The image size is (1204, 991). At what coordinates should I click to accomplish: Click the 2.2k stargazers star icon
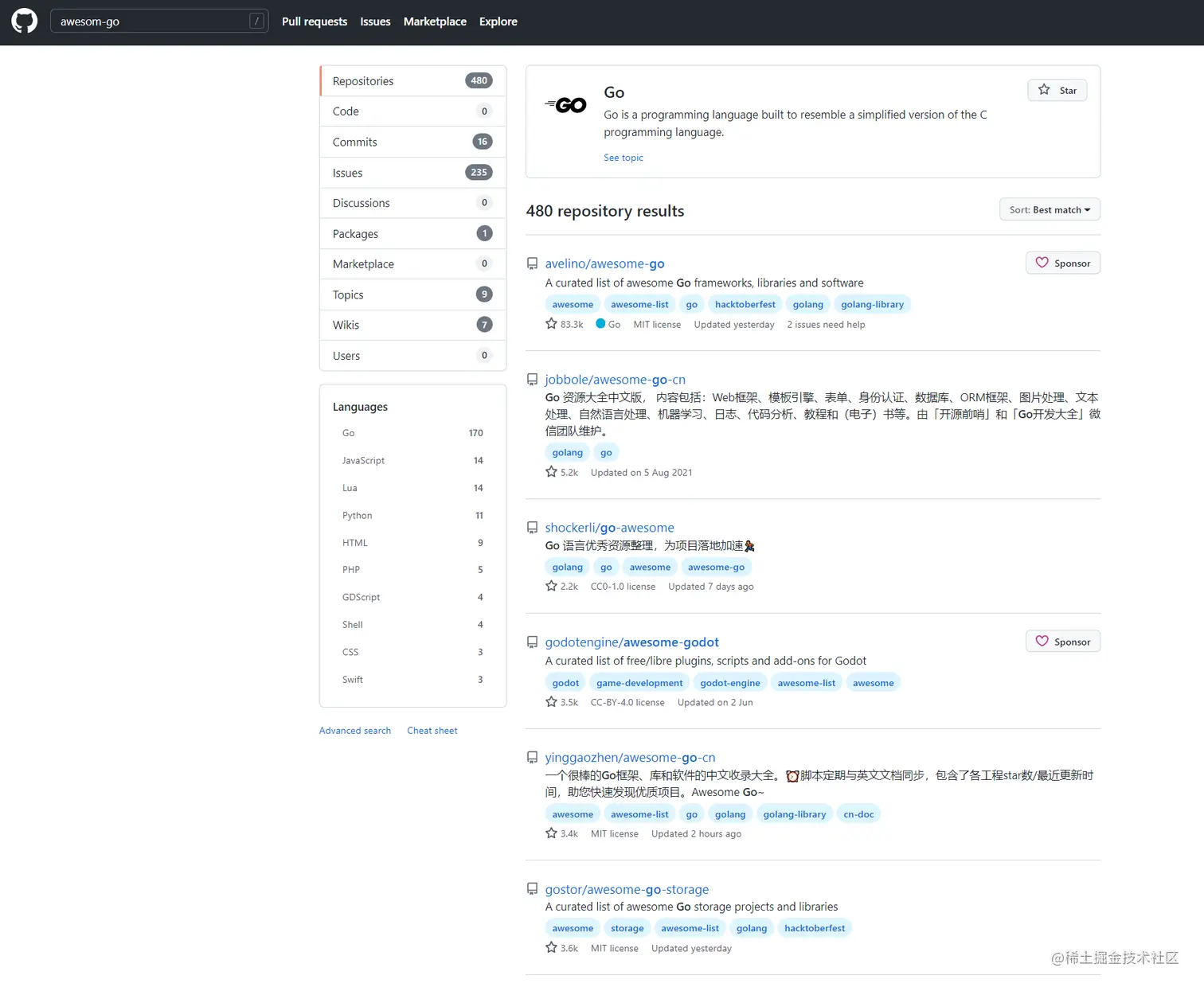[x=551, y=586]
